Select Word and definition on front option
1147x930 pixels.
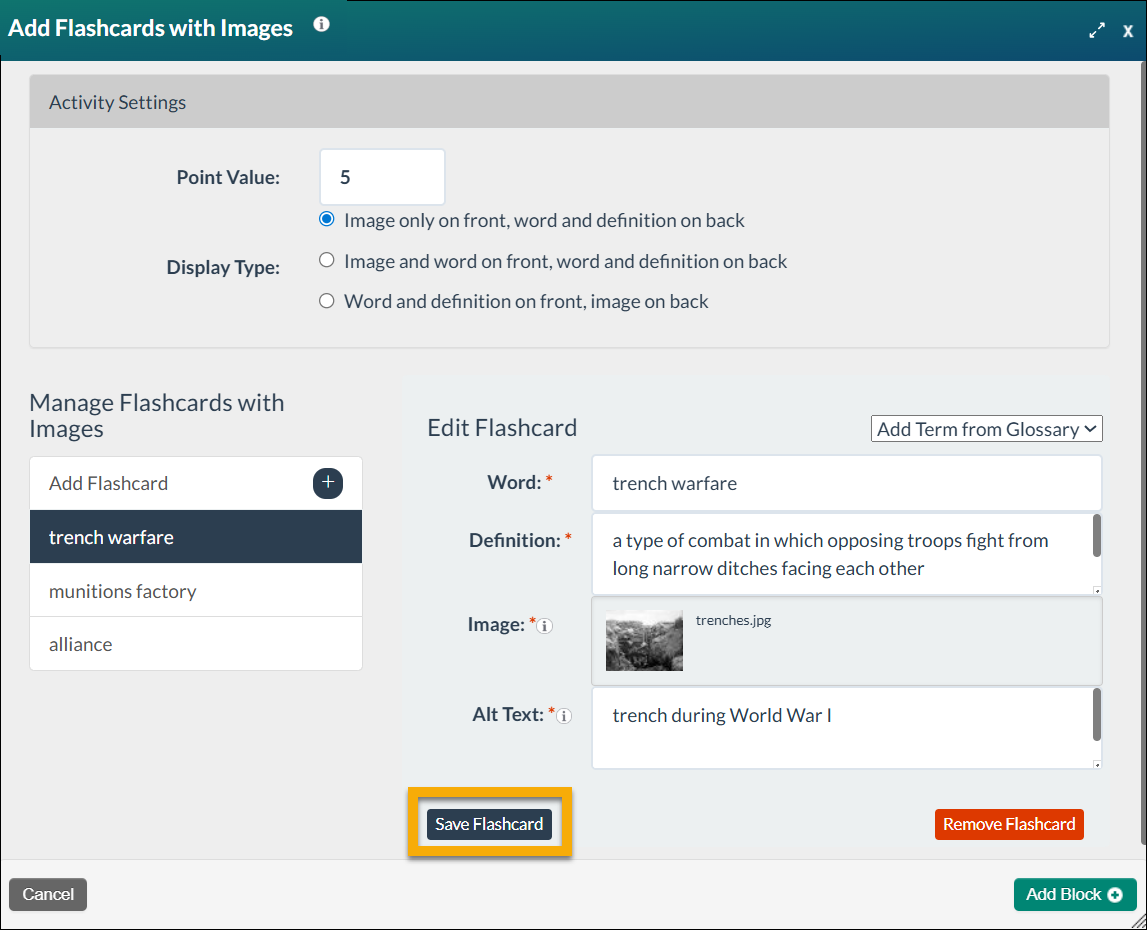point(327,301)
